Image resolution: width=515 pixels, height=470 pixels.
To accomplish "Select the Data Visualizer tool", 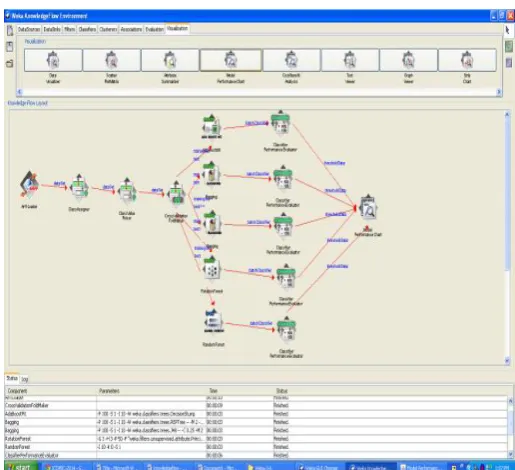I will (53, 60).
